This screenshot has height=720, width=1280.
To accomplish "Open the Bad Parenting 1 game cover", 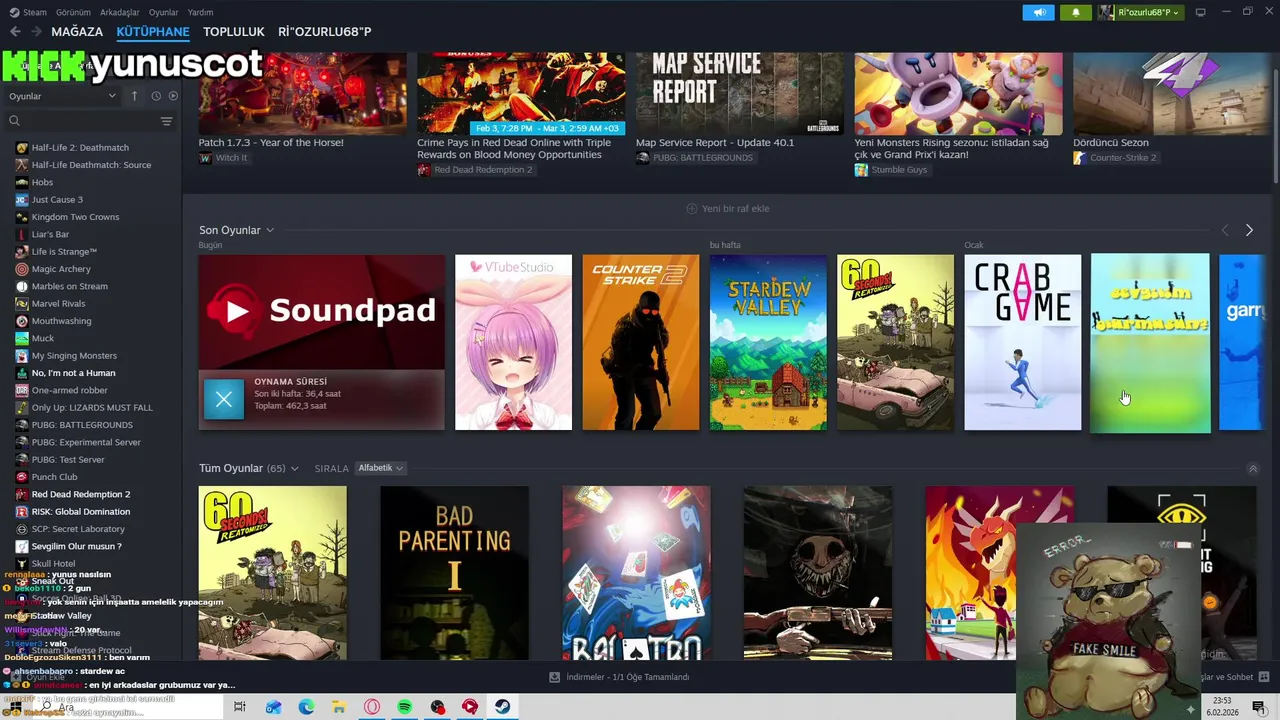I will click(x=454, y=573).
